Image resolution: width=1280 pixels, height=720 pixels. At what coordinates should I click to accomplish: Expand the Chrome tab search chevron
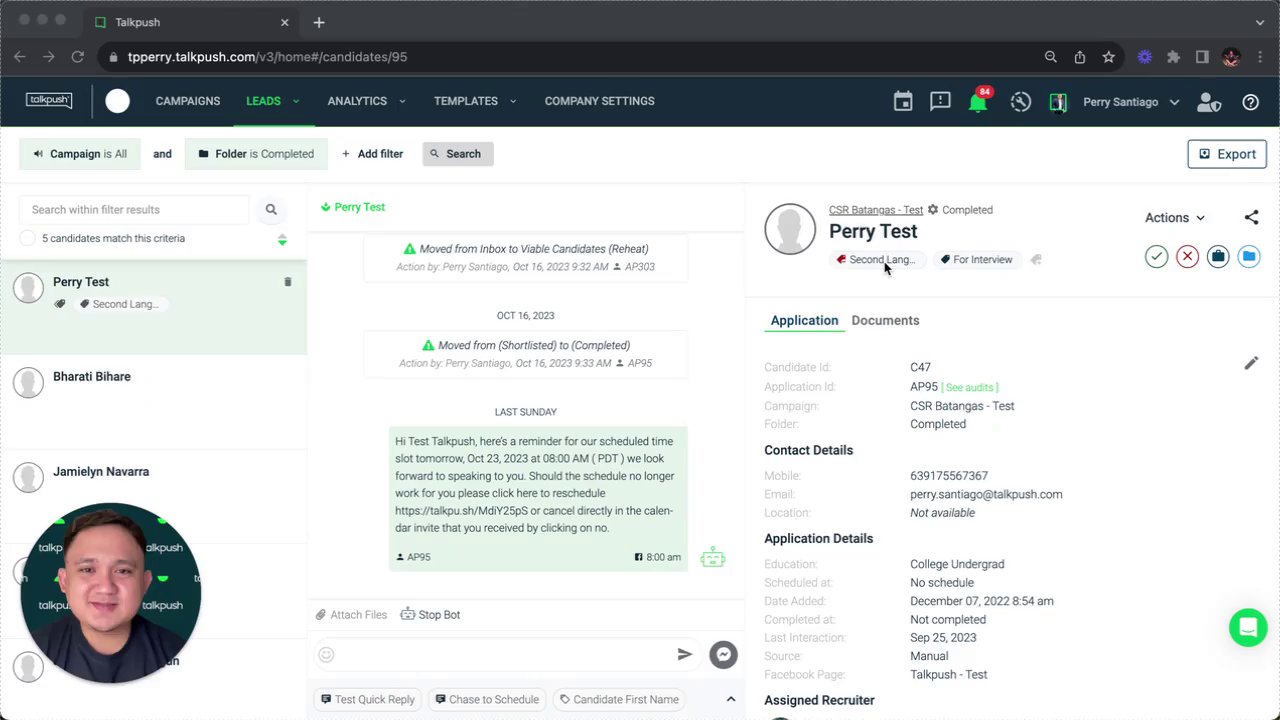pyautogui.click(x=1260, y=22)
